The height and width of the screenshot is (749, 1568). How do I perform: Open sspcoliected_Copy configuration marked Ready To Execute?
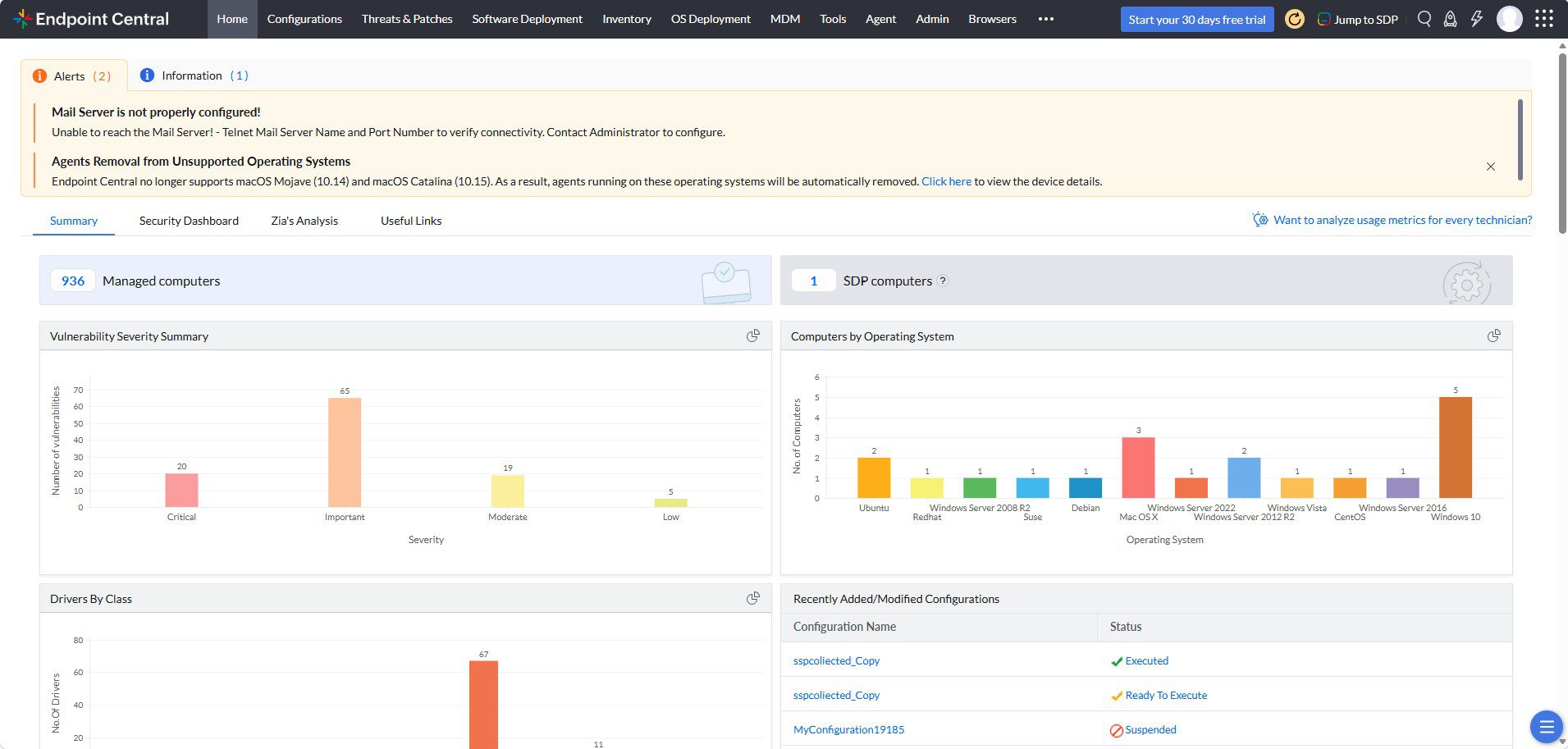click(836, 695)
